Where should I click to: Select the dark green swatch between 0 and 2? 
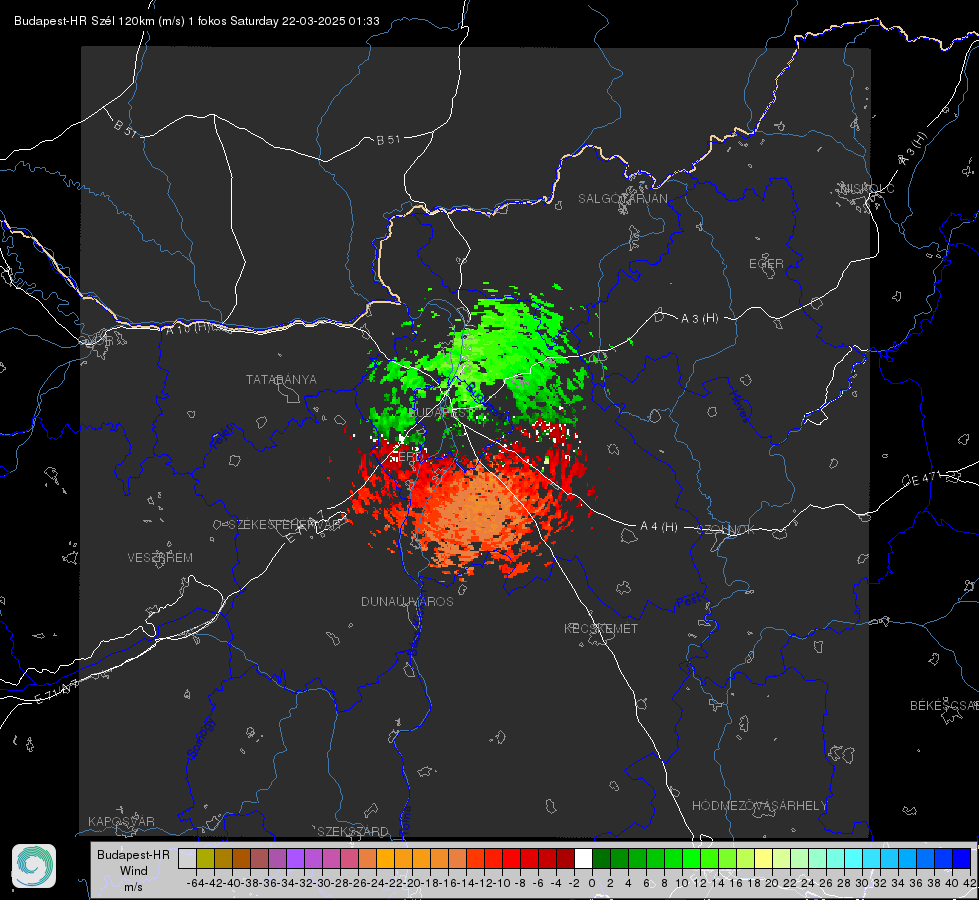click(x=601, y=858)
